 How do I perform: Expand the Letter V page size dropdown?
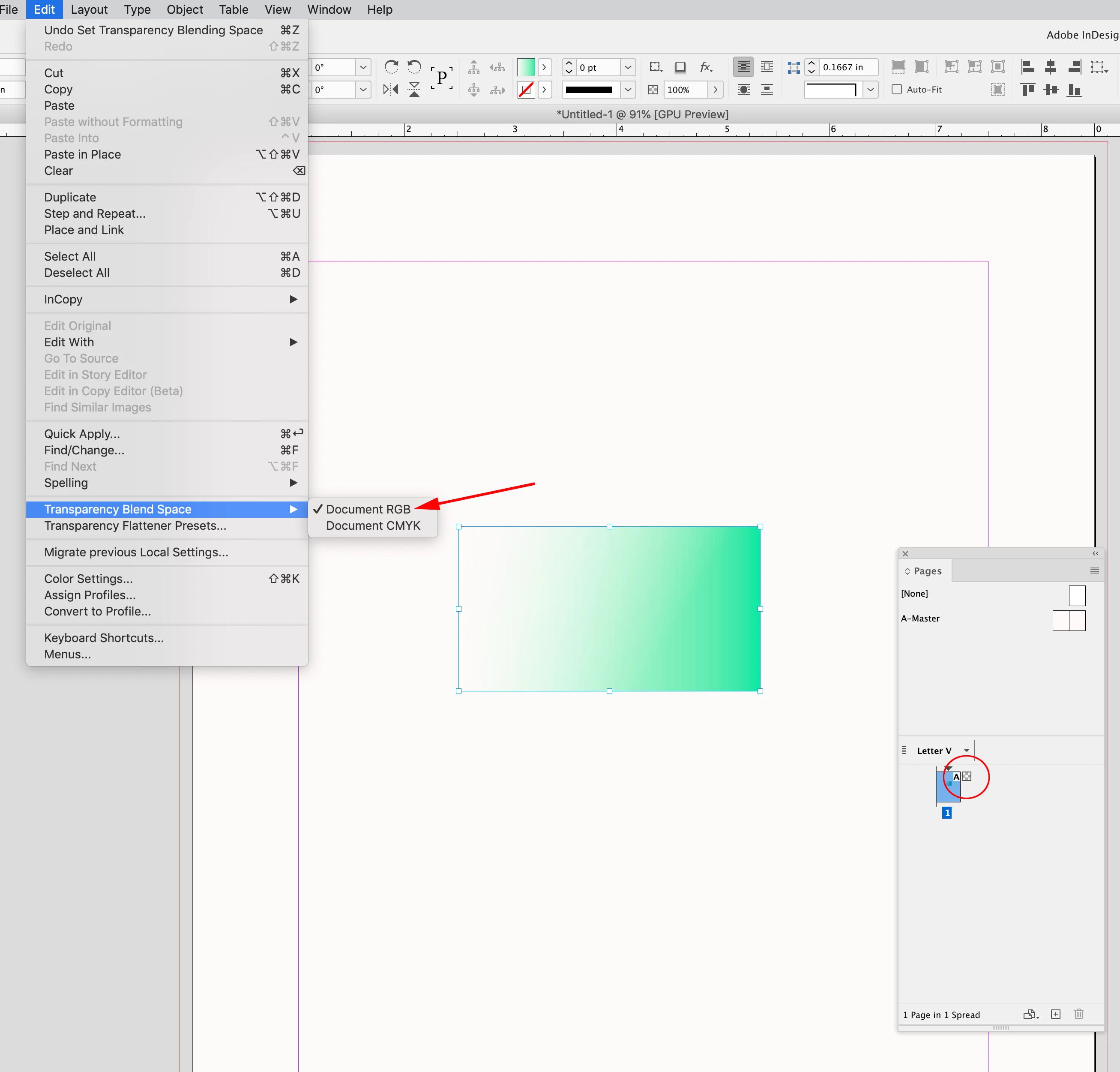pos(966,751)
